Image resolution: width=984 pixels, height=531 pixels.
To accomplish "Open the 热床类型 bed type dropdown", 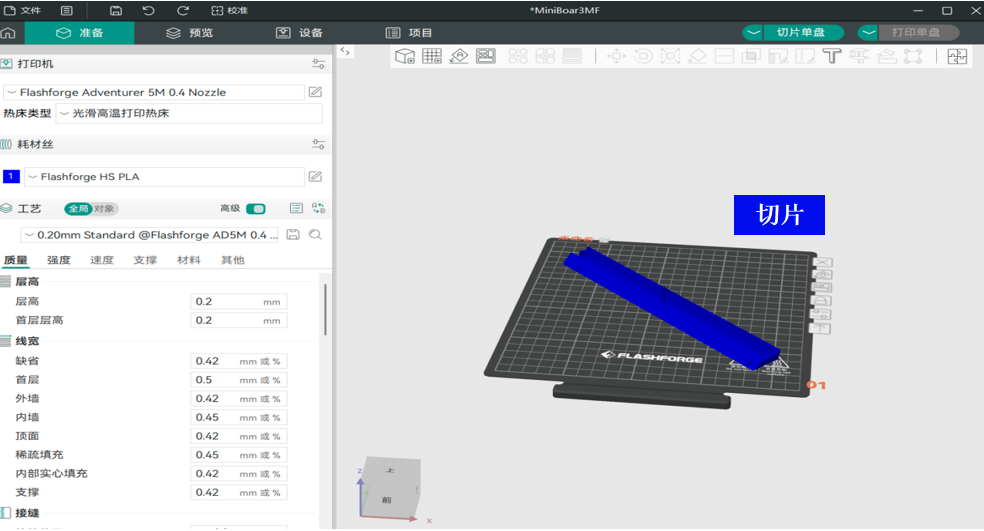I will click(189, 114).
